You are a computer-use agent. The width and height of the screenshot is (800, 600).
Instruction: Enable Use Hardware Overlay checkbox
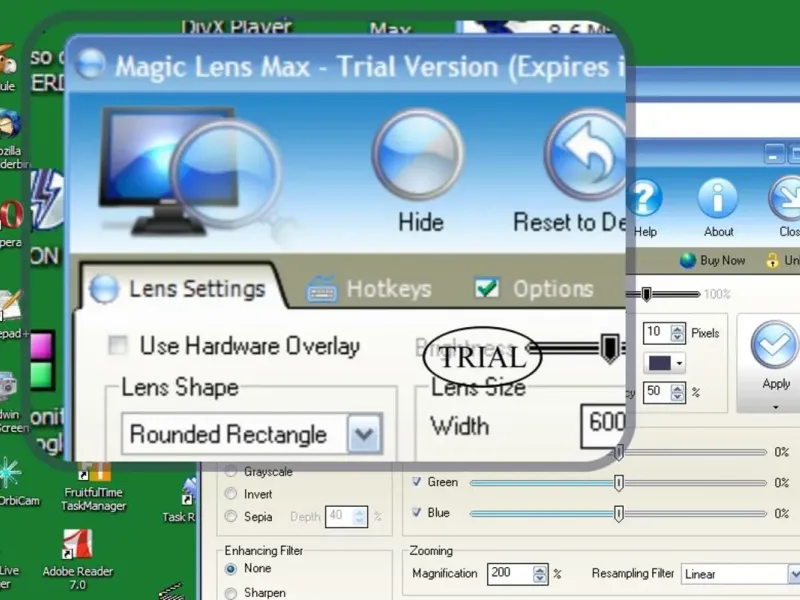coord(118,345)
